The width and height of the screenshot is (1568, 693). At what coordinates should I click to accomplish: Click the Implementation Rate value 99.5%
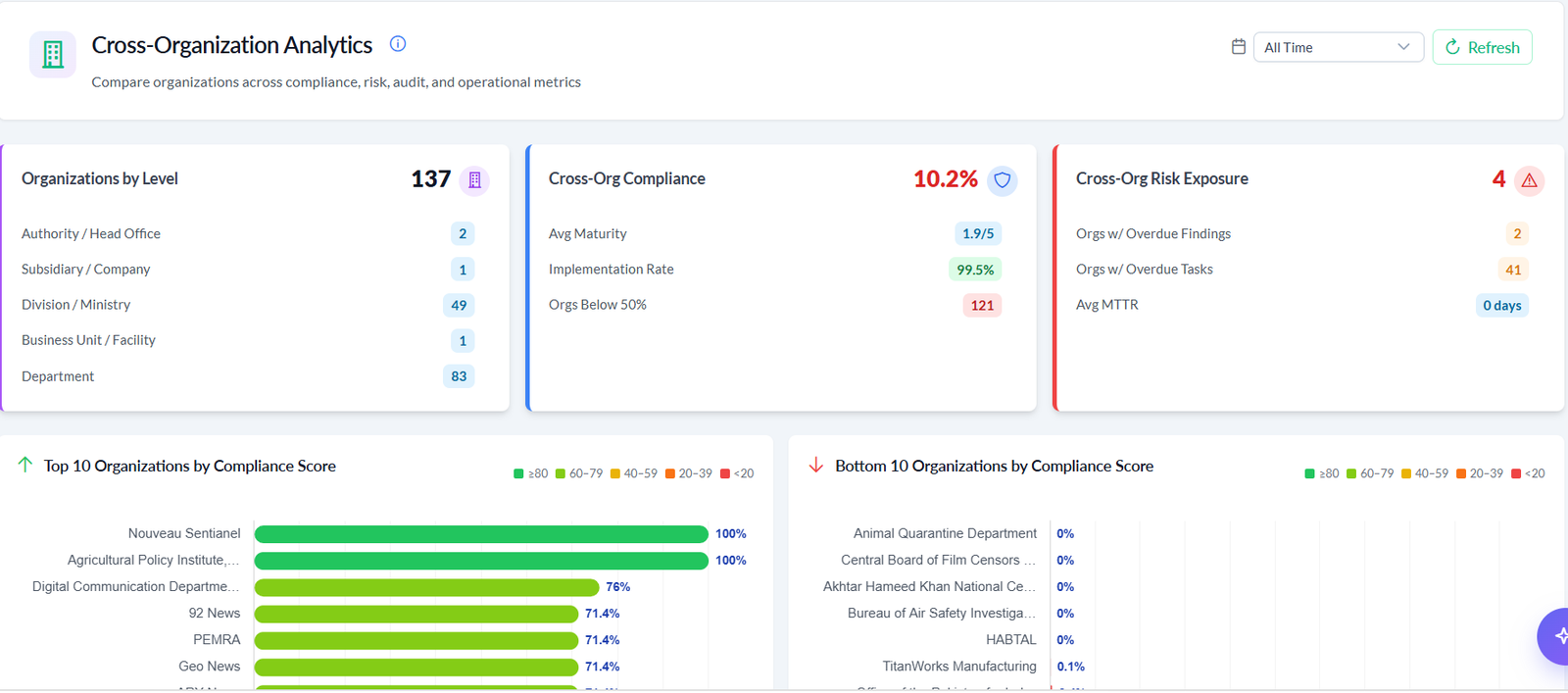(975, 270)
